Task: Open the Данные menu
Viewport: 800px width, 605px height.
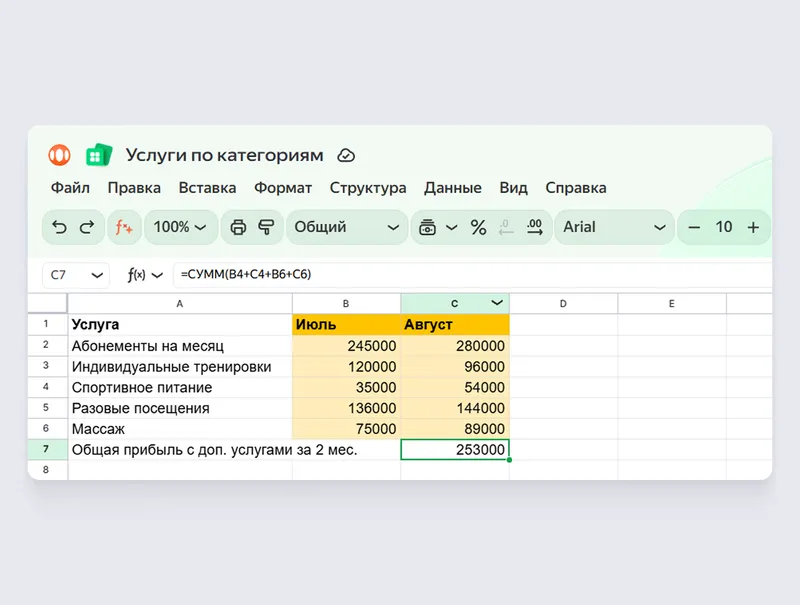Action: point(453,188)
